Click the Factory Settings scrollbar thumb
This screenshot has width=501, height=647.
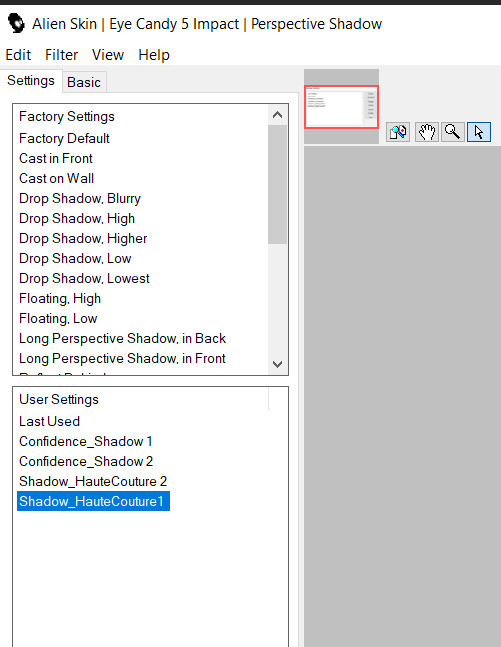click(277, 184)
